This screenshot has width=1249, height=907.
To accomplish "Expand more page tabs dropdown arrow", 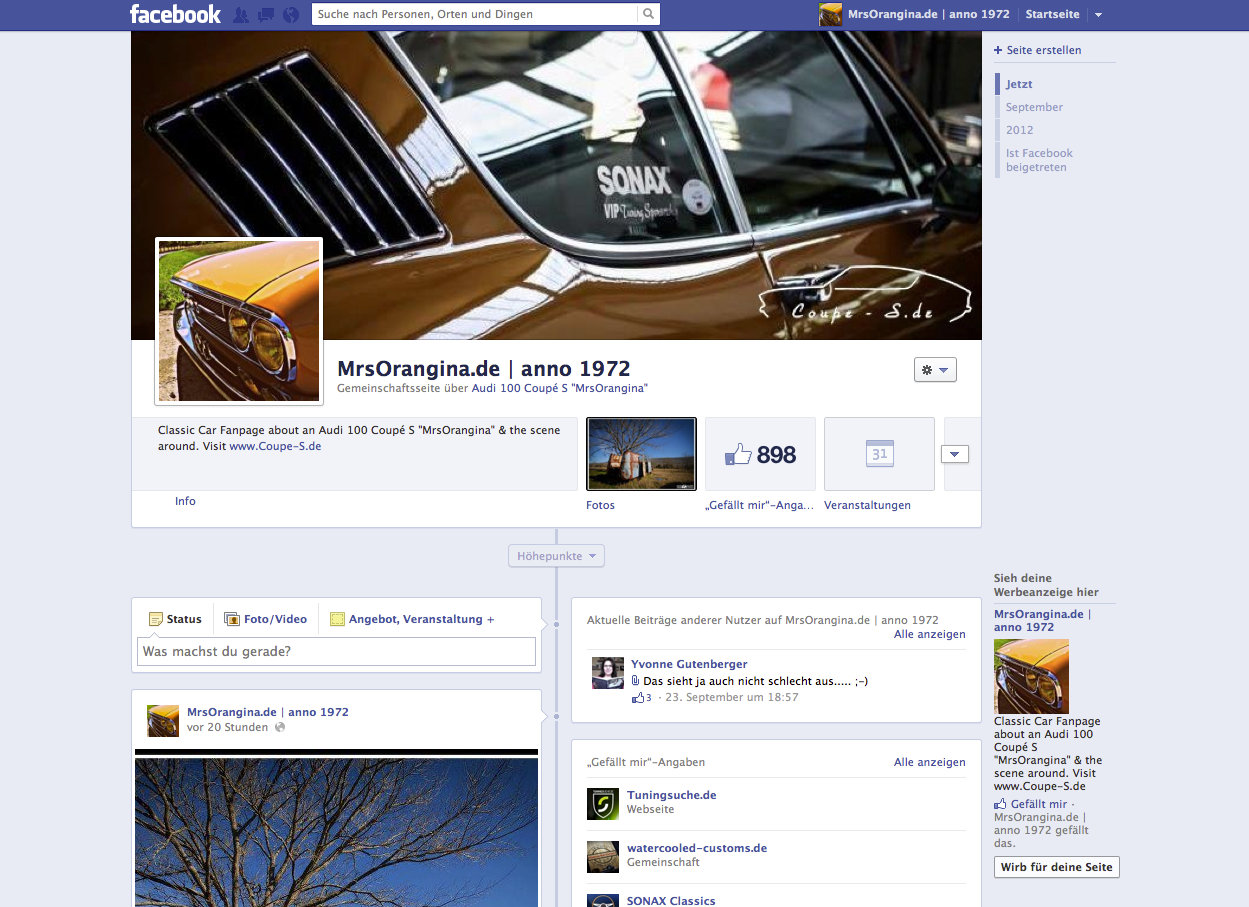I will coord(955,455).
